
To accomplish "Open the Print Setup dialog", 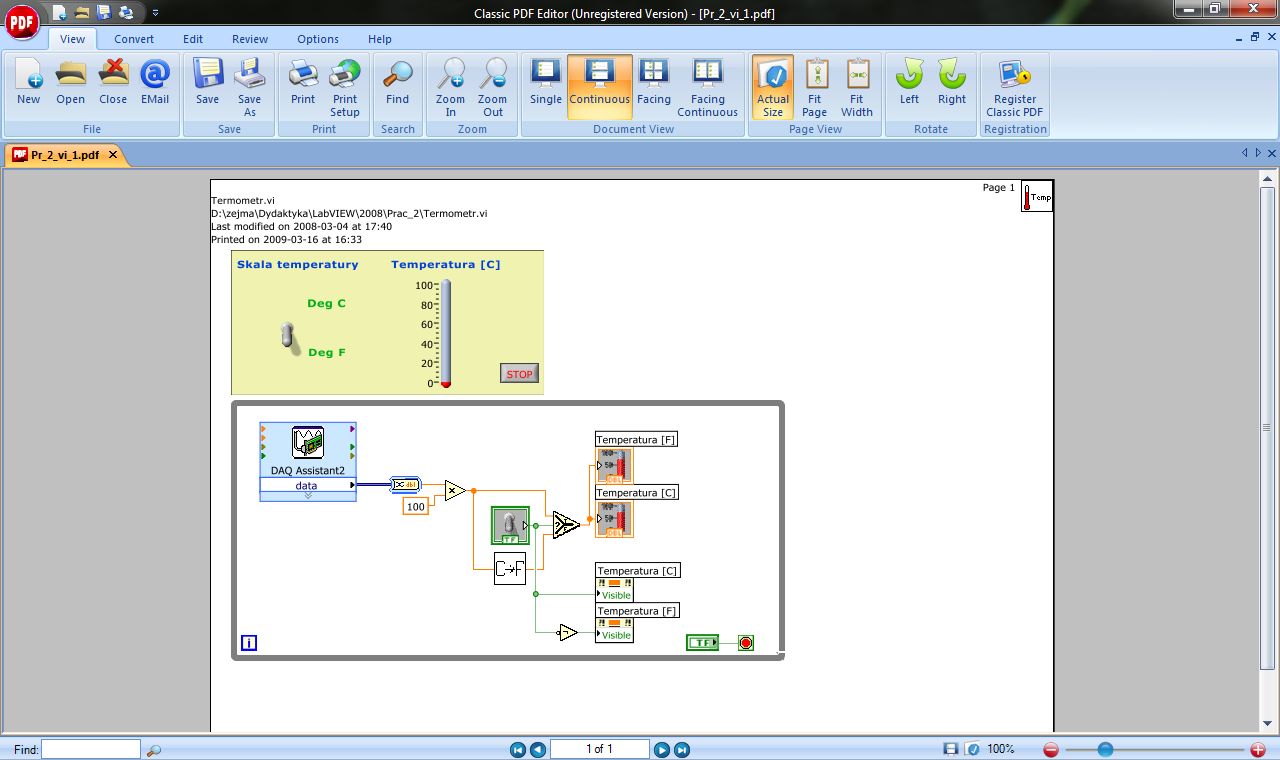I will pos(345,85).
